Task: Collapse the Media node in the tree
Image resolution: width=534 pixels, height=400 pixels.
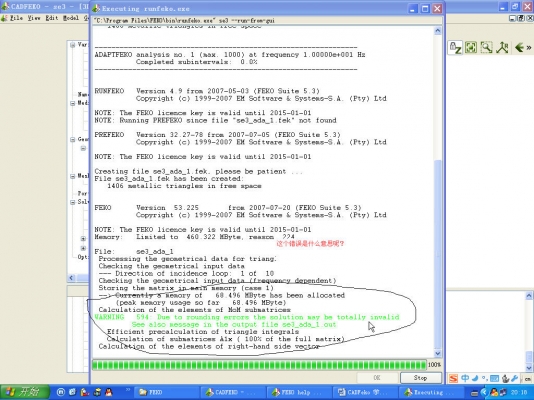Action: (x=73, y=103)
